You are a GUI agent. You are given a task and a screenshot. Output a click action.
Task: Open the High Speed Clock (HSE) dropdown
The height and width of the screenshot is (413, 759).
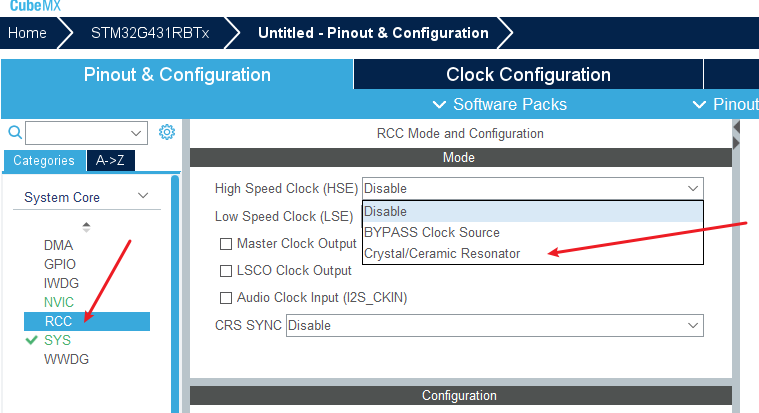point(532,188)
